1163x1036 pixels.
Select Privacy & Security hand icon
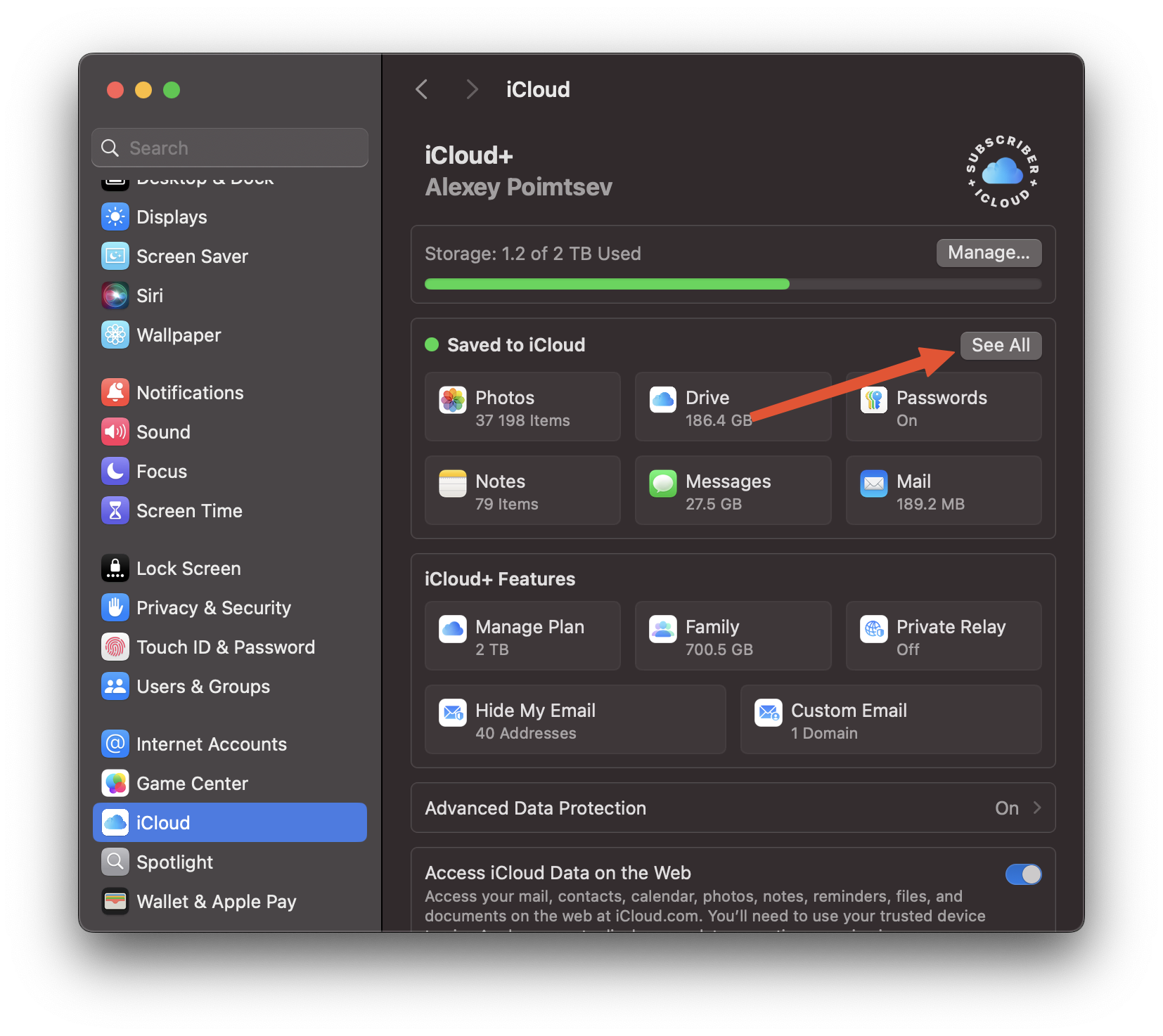point(115,608)
